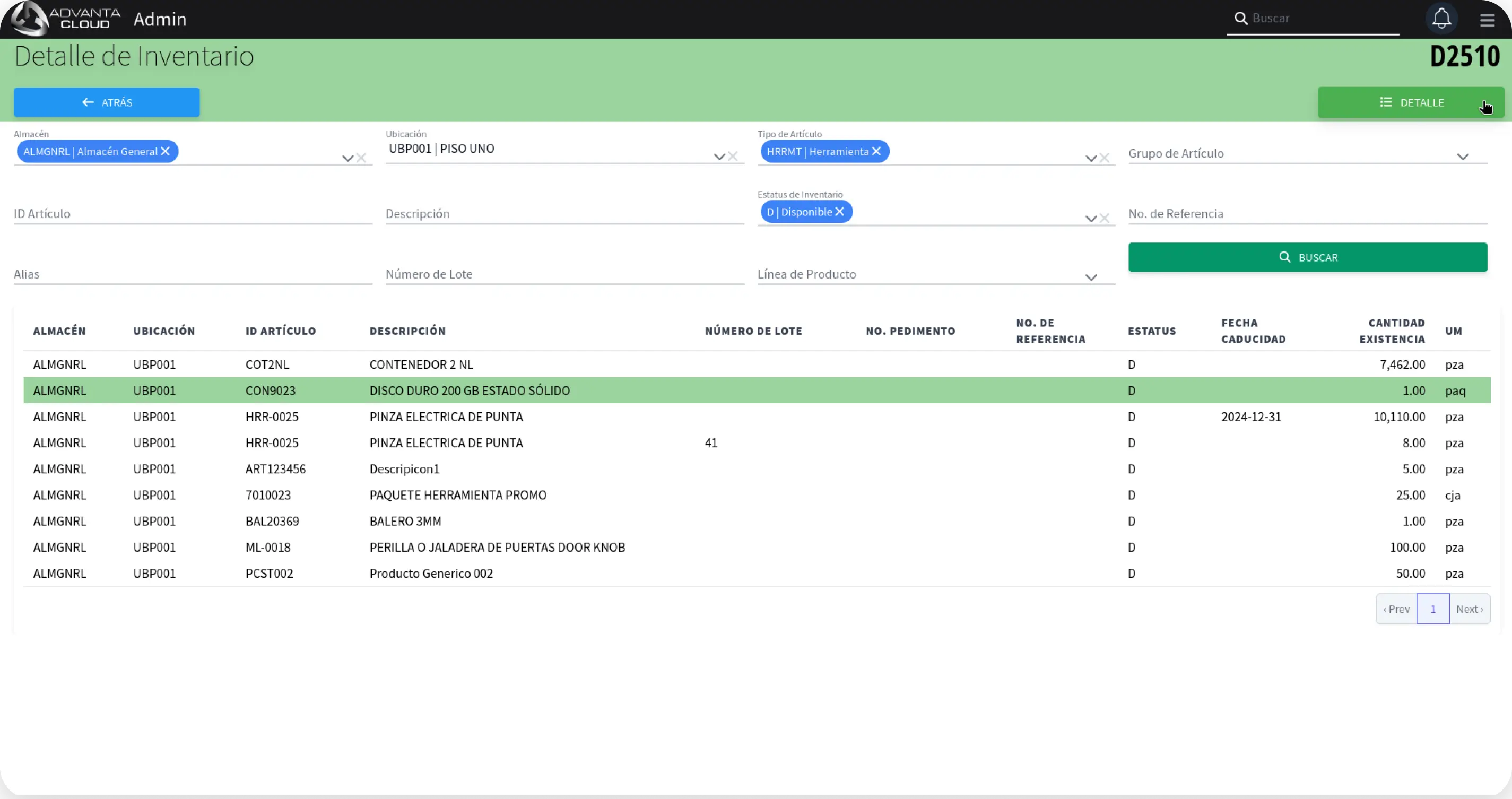This screenshot has width=1512, height=799.
Task: Clear the Ubicación field with X icon
Action: point(733,156)
